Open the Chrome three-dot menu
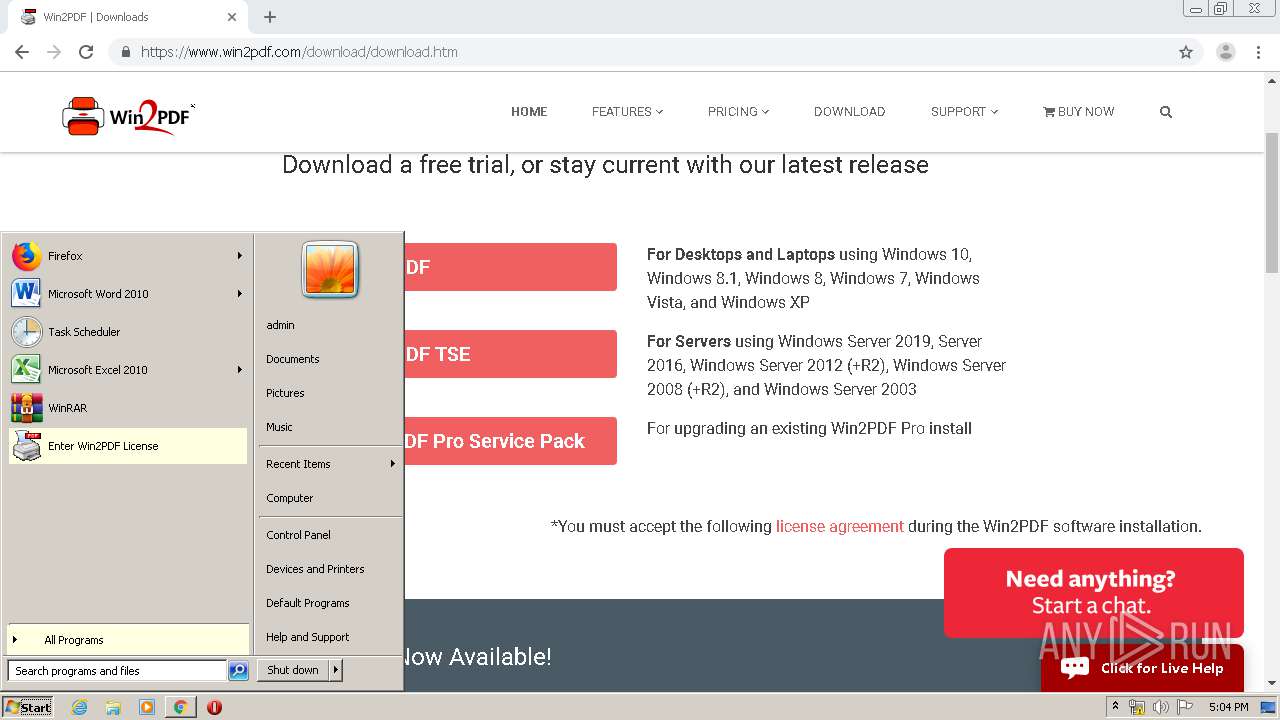This screenshot has width=1280, height=720. (1258, 52)
